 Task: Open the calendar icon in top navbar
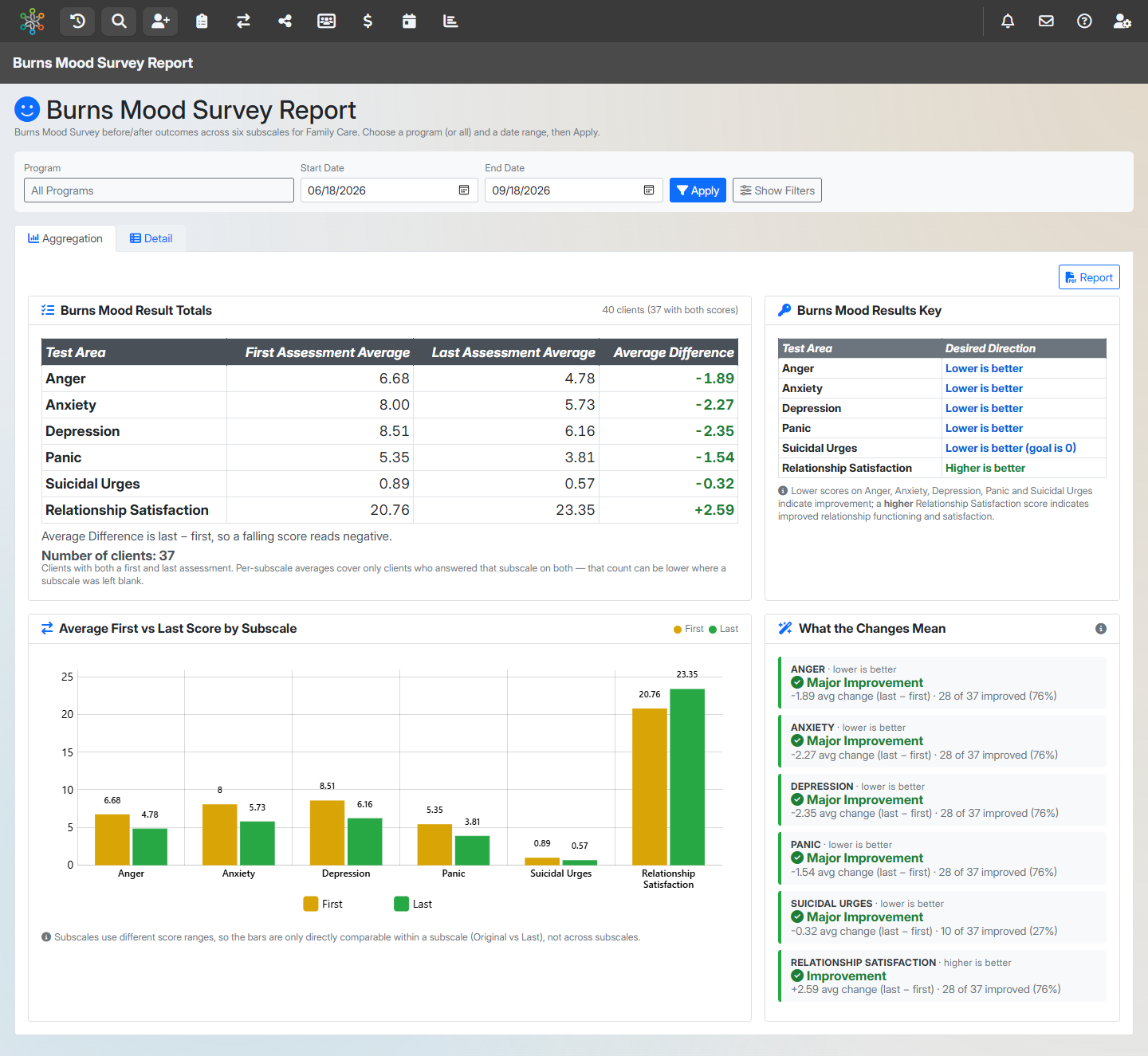pos(409,21)
